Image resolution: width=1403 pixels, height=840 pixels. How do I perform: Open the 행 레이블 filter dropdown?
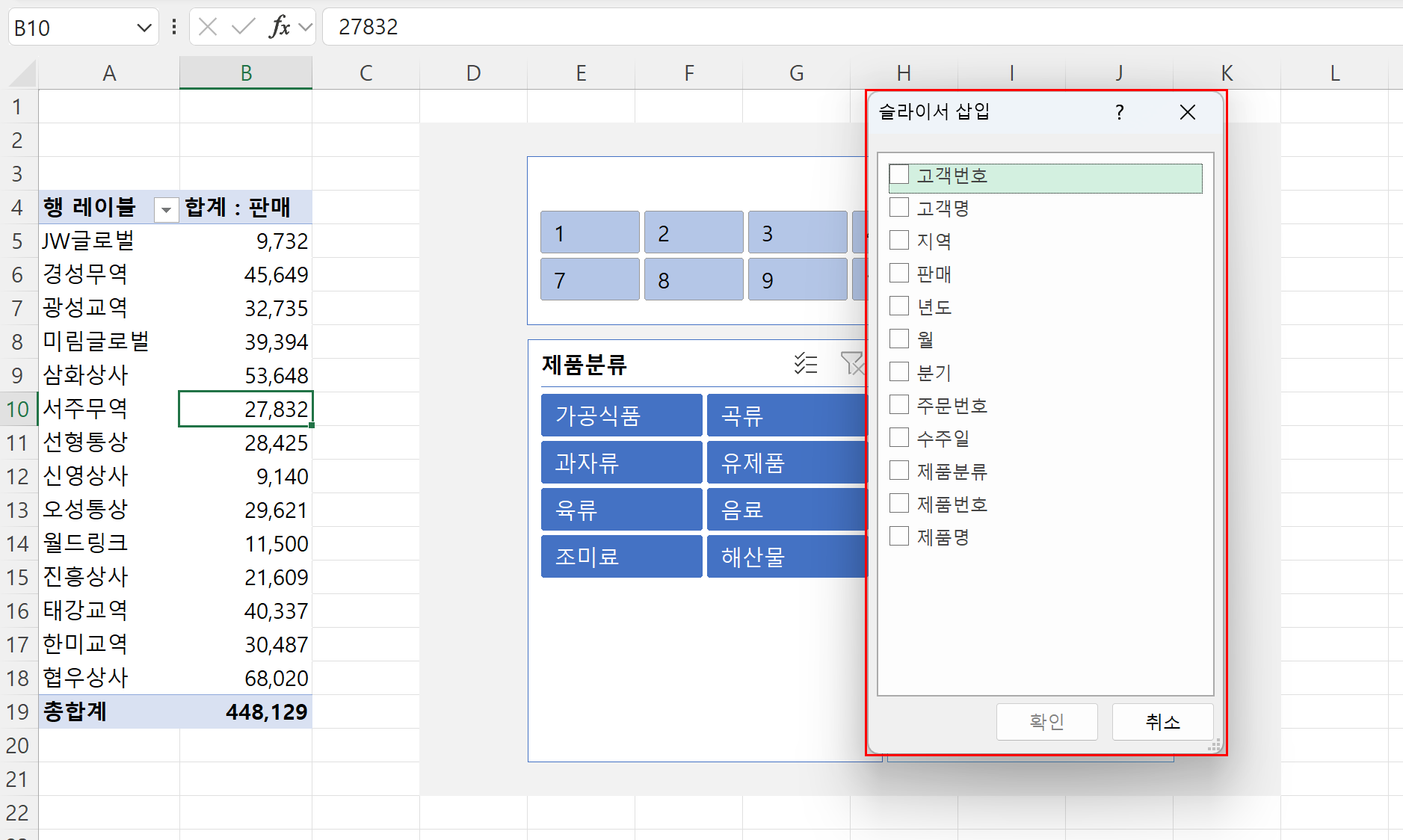[166, 209]
